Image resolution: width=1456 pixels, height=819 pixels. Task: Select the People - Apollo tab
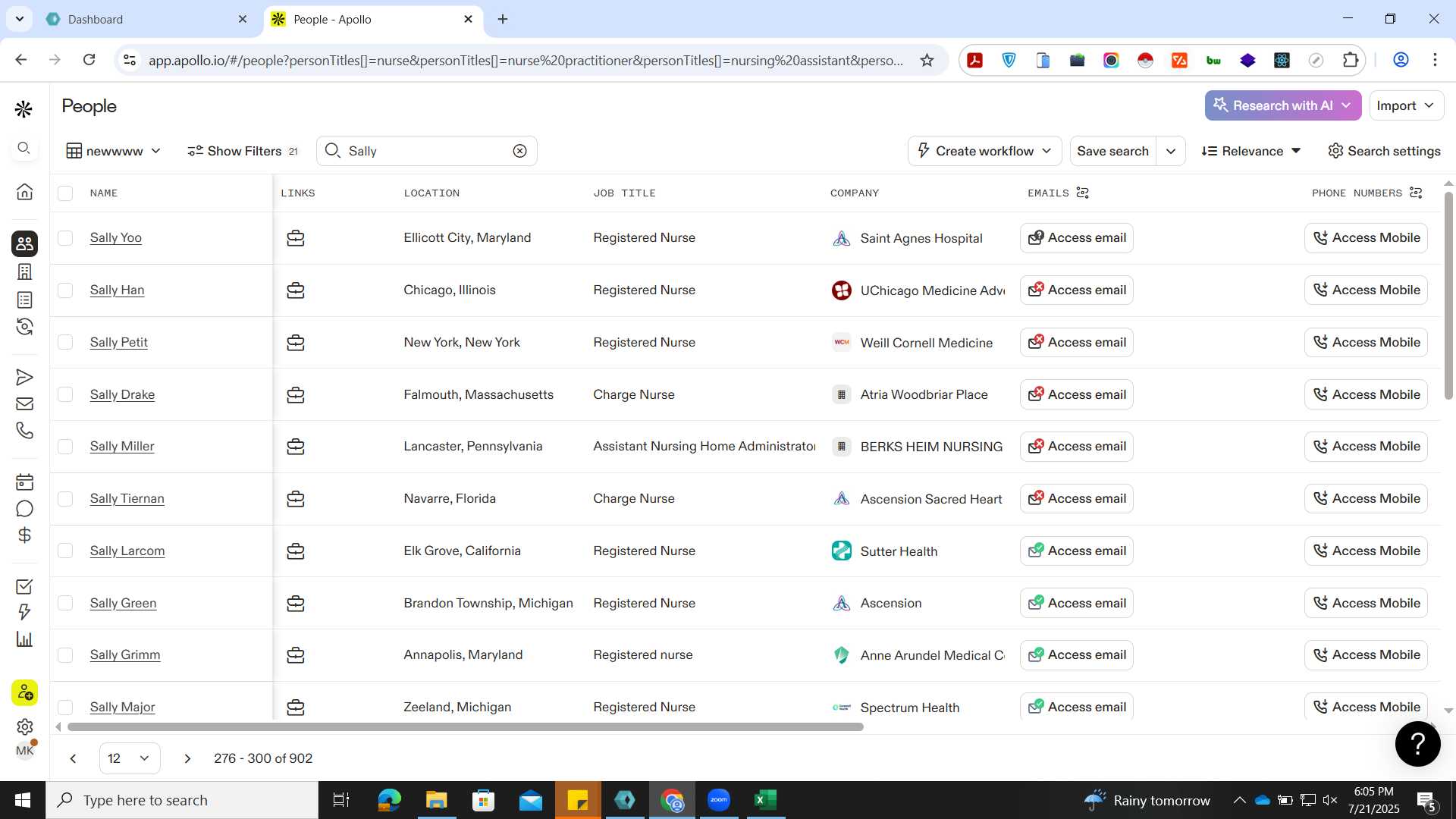(x=372, y=19)
